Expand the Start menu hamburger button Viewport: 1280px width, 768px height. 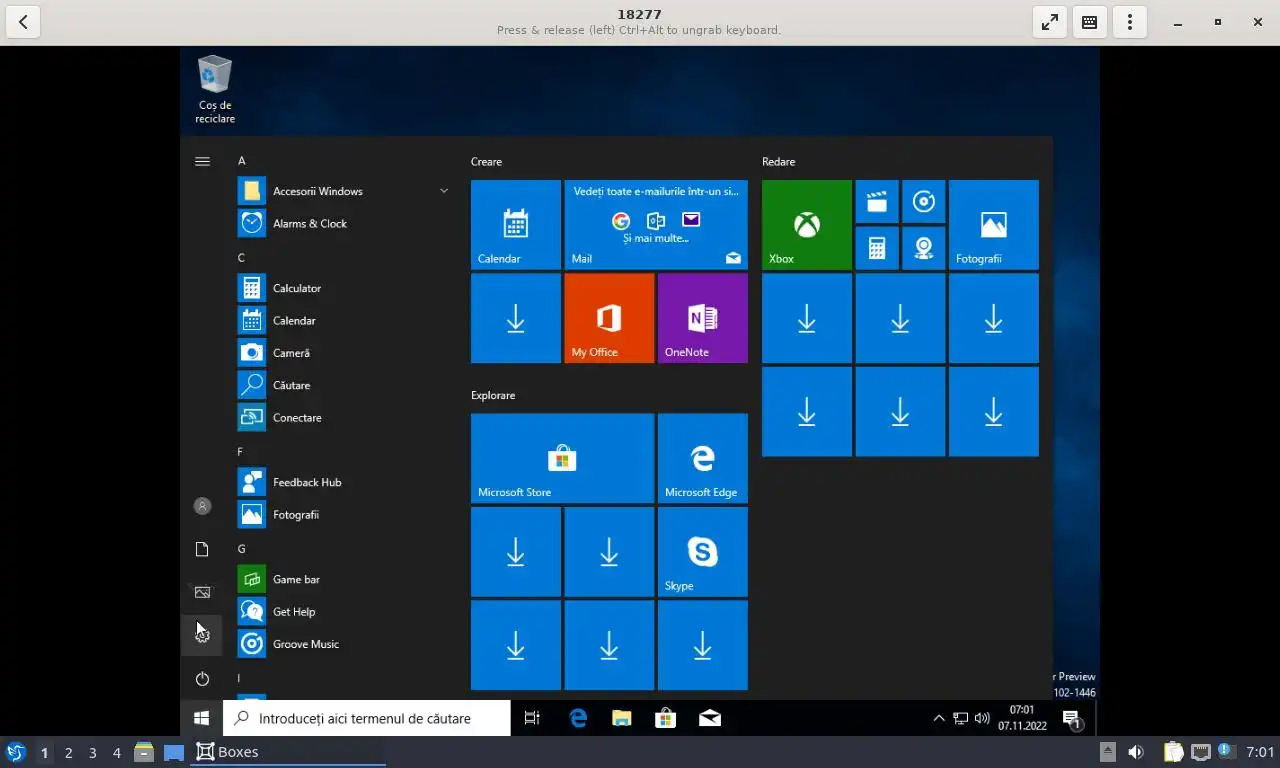(x=202, y=161)
